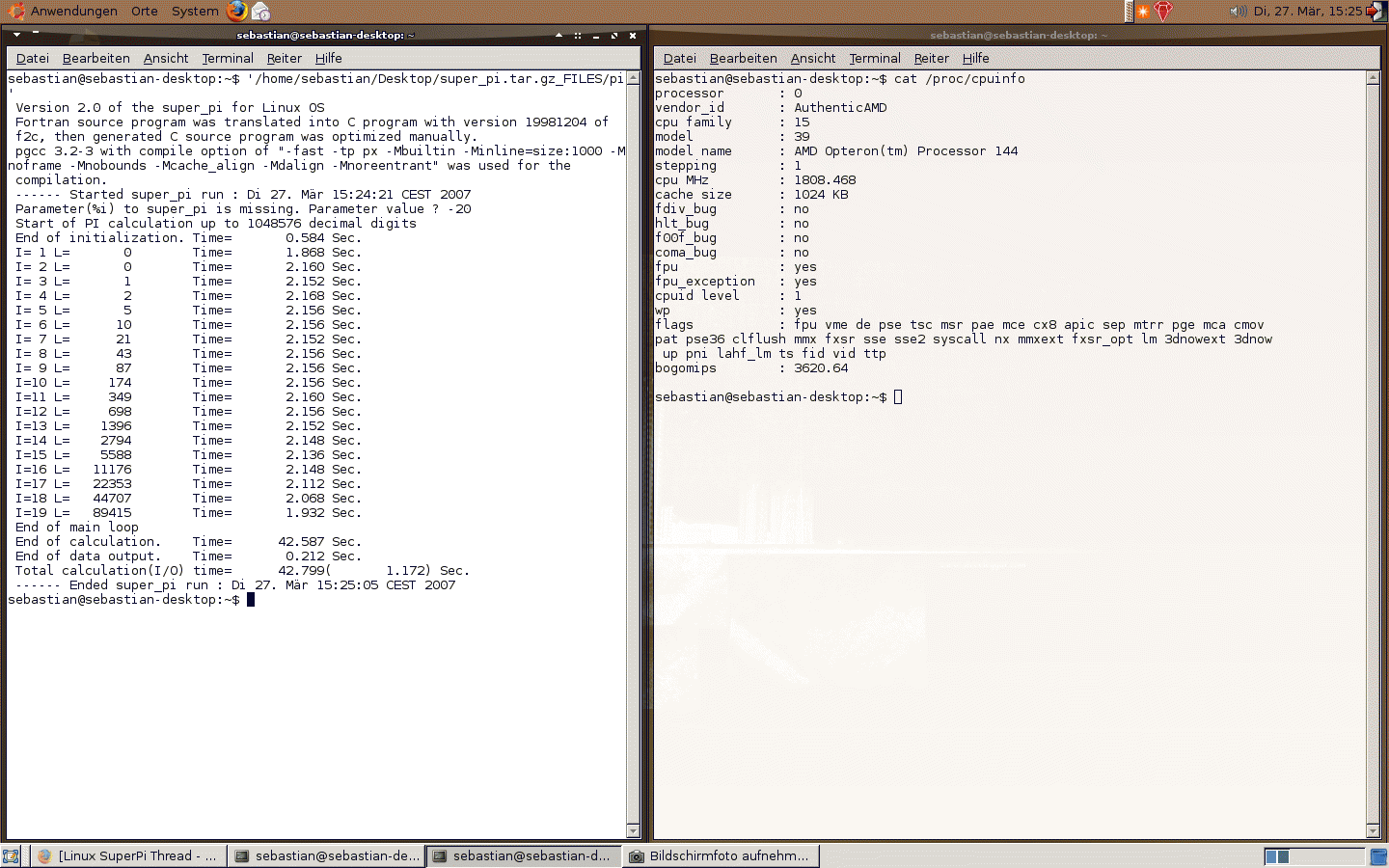
Task: Click 'cat /proc/cpuinfo' command text
Action: 960,79
